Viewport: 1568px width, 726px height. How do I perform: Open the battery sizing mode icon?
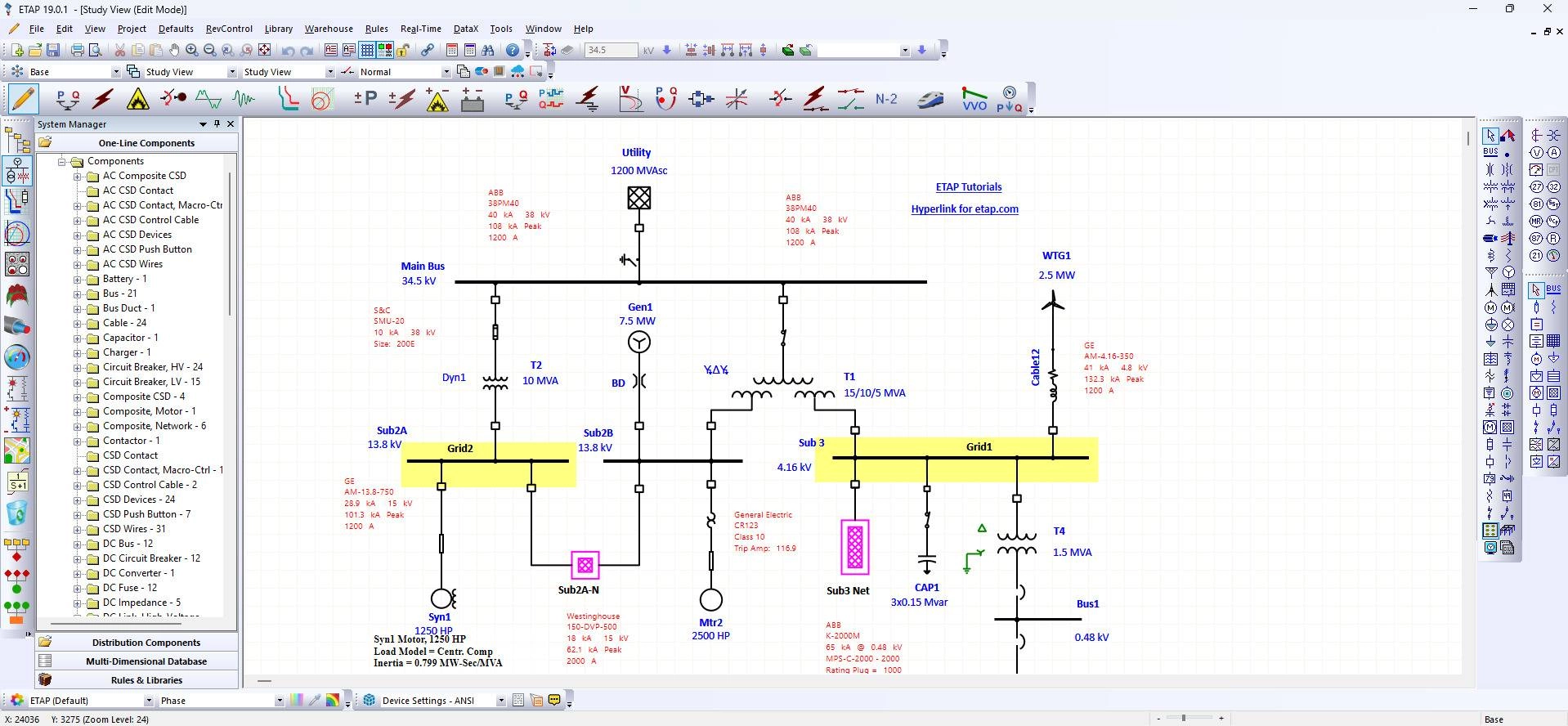coord(473,100)
